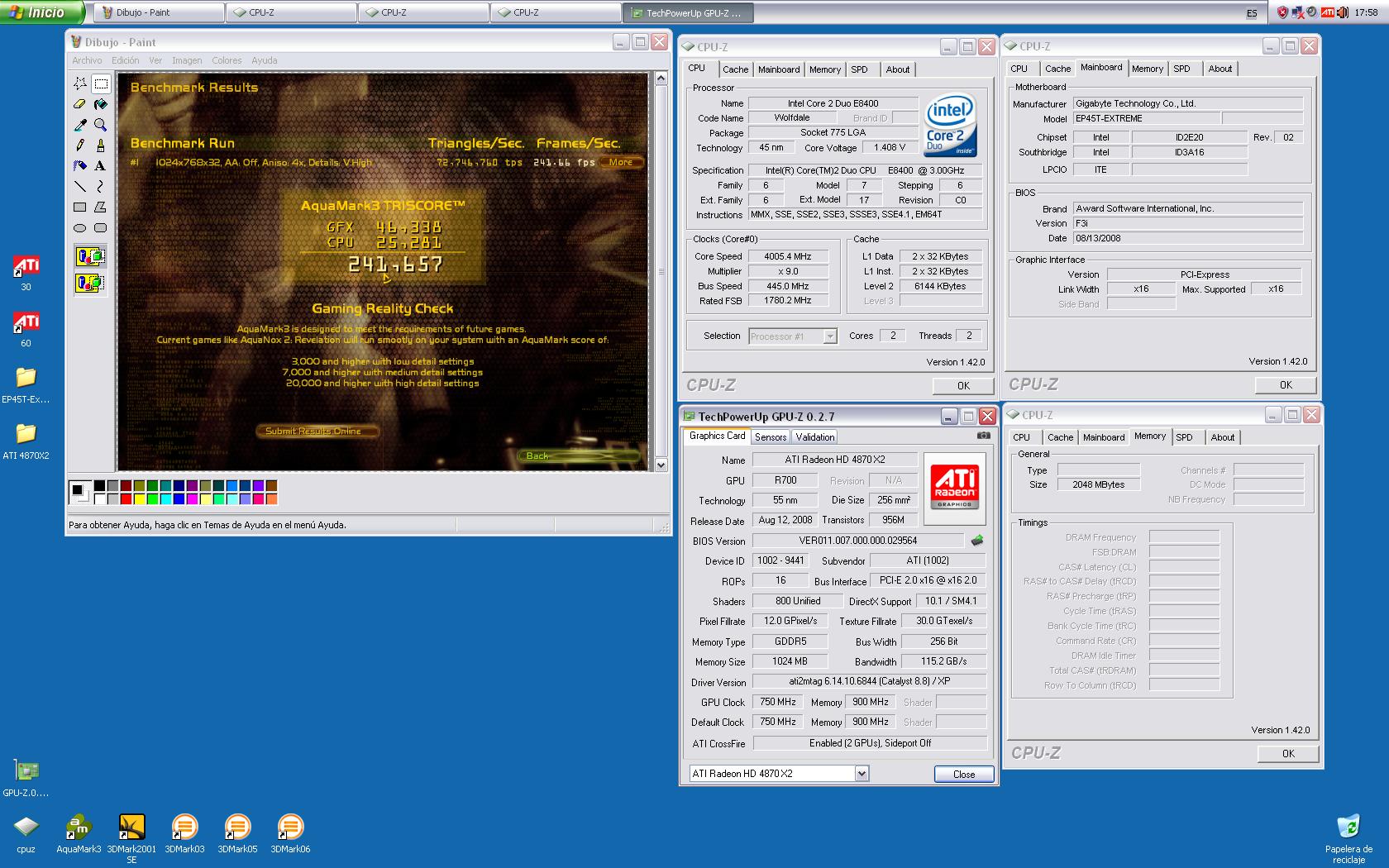This screenshot has width=1389, height=868.
Task: Switch to the Validation tab in GPU-Z
Action: coord(815,437)
